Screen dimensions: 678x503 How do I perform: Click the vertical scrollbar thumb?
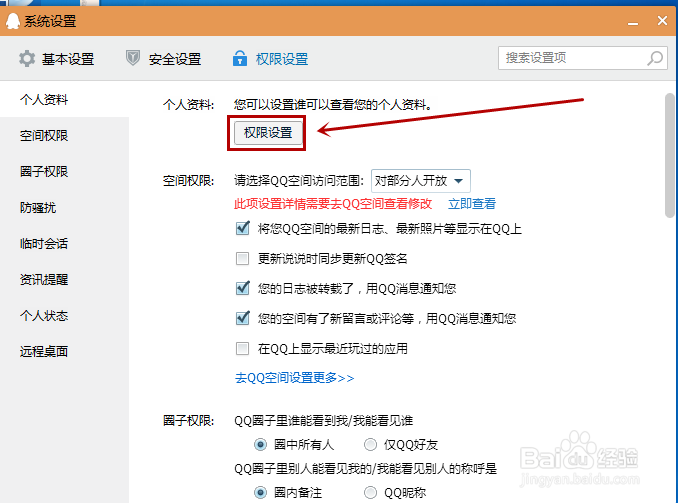click(670, 155)
